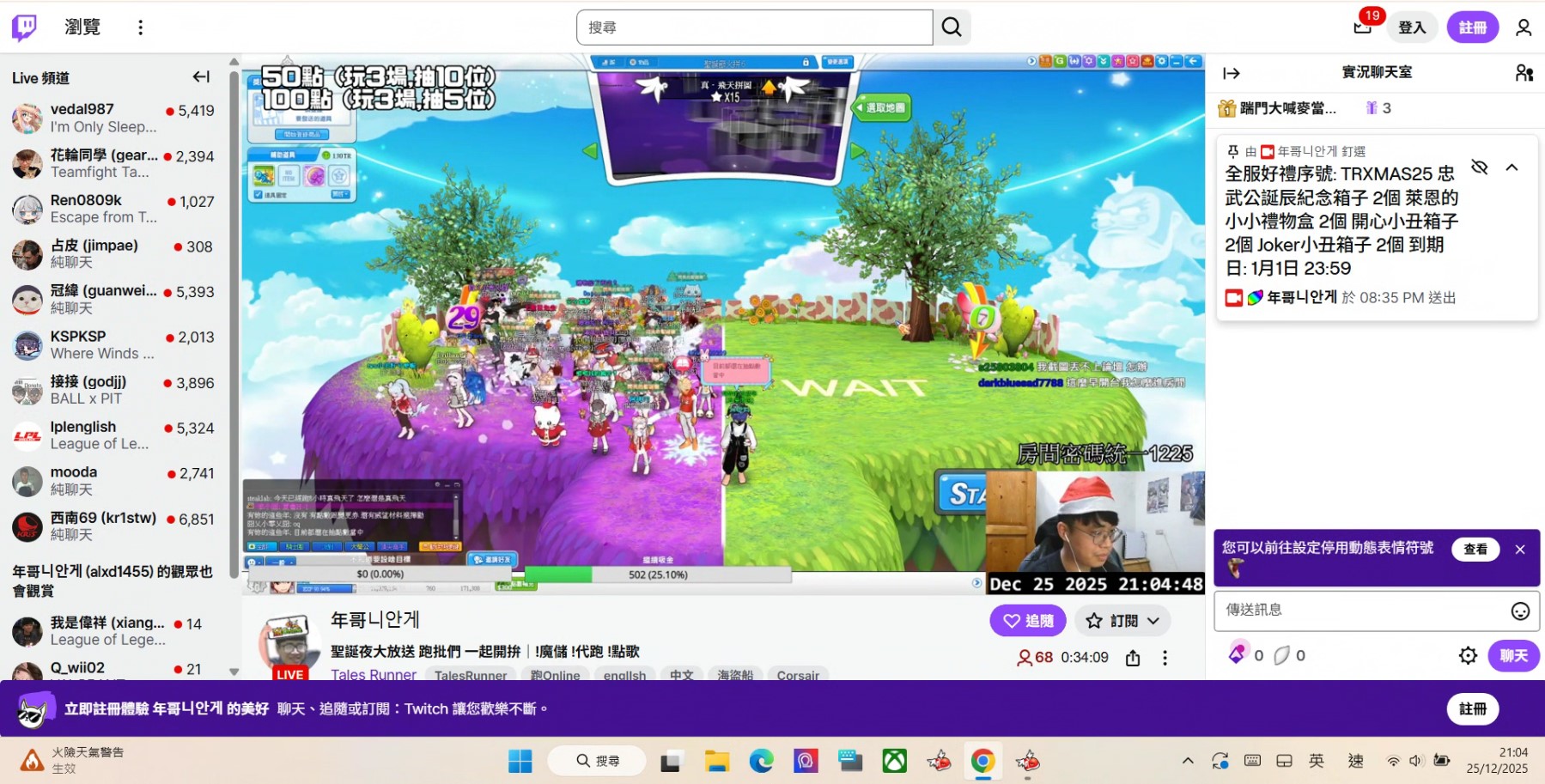Image resolution: width=1545 pixels, height=784 pixels.
Task: Collapse the pinned message chevron
Action: point(1512,167)
